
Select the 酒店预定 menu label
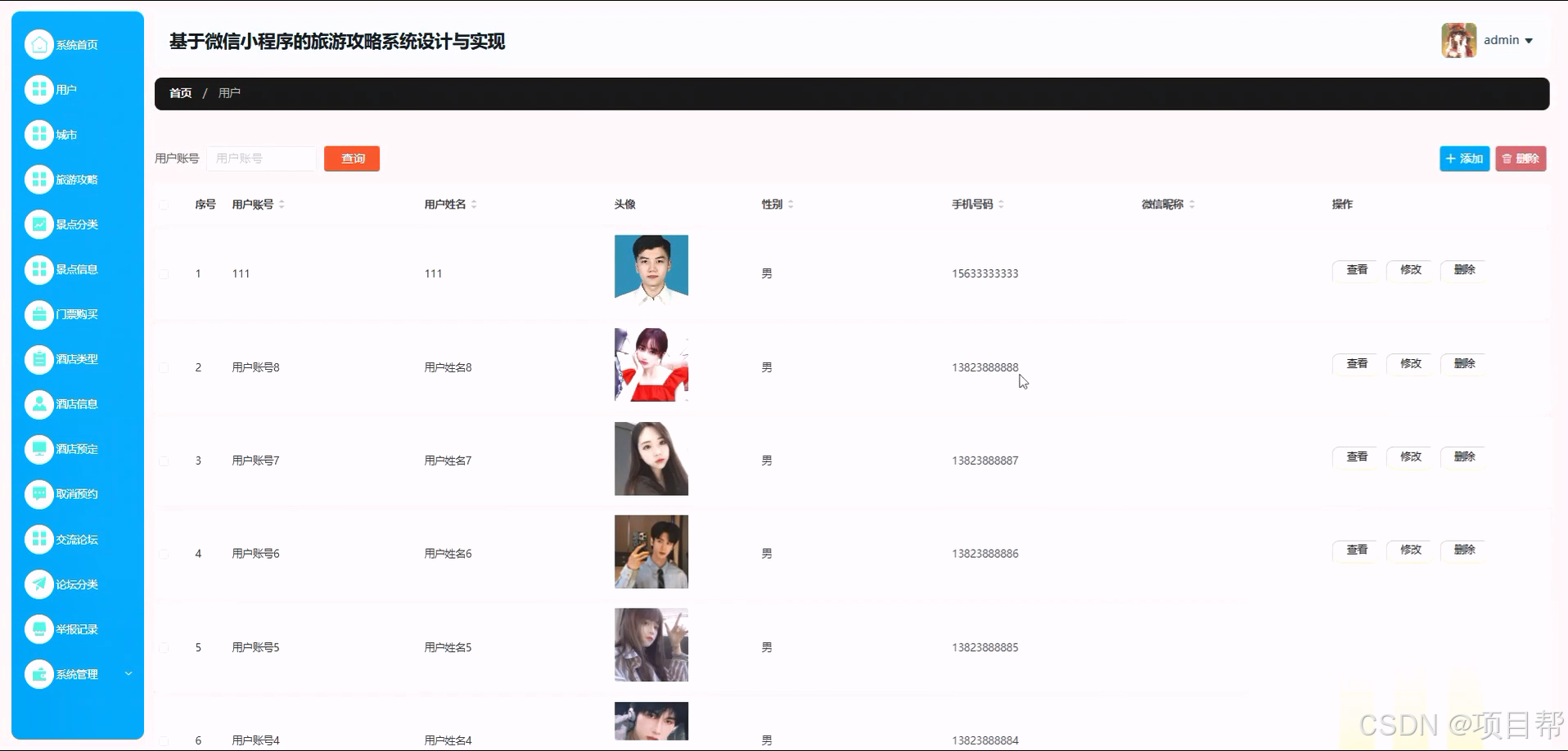point(77,449)
